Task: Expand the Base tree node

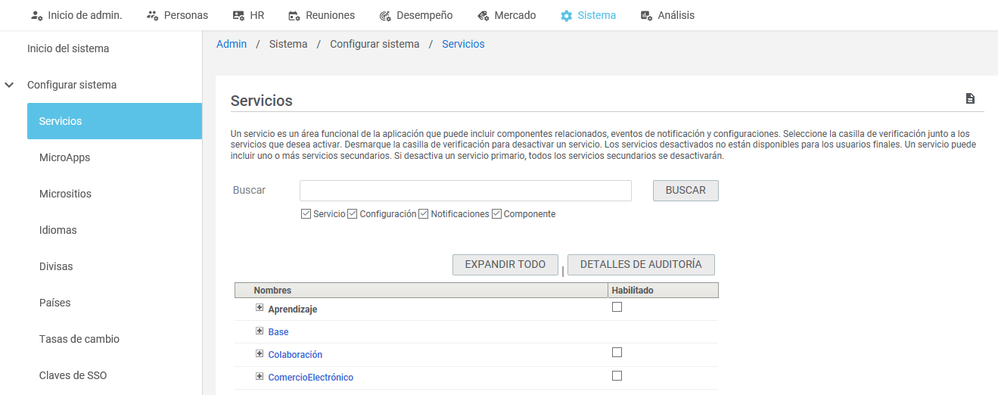Action: [259, 331]
